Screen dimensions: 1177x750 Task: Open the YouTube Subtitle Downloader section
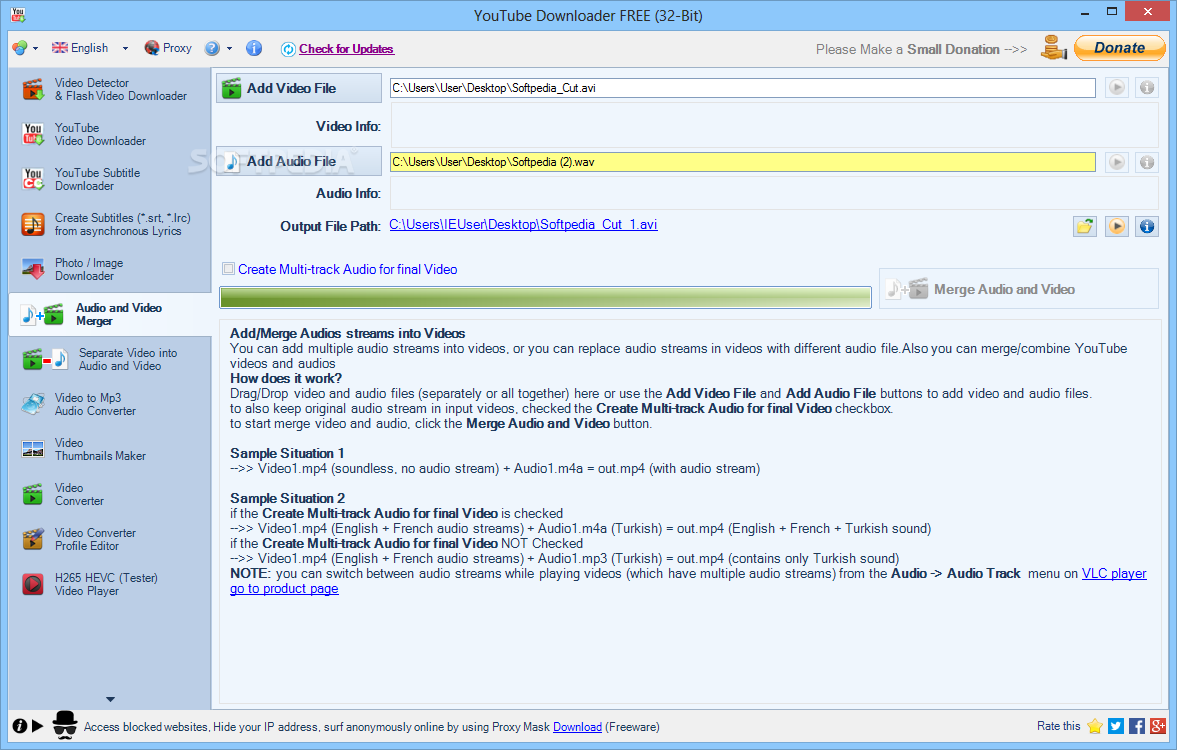(x=110, y=179)
